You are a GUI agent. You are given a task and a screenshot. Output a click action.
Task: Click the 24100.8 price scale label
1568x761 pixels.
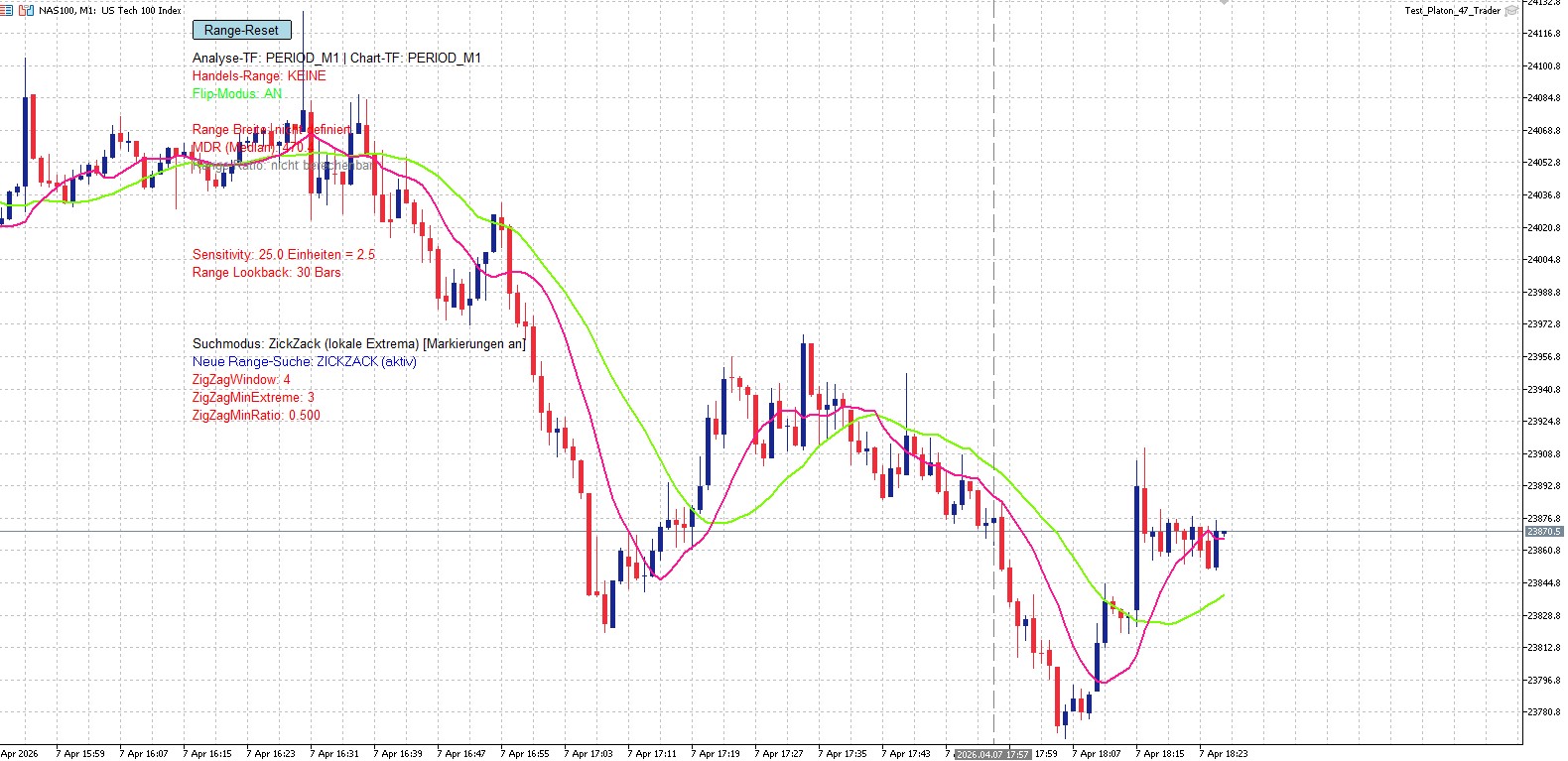pyautogui.click(x=1543, y=65)
